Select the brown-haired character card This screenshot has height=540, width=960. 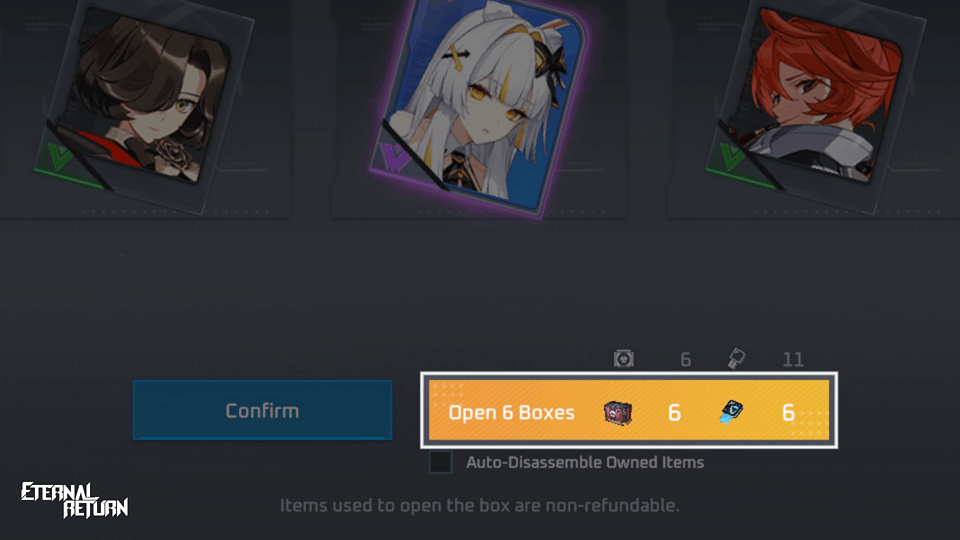tap(144, 104)
